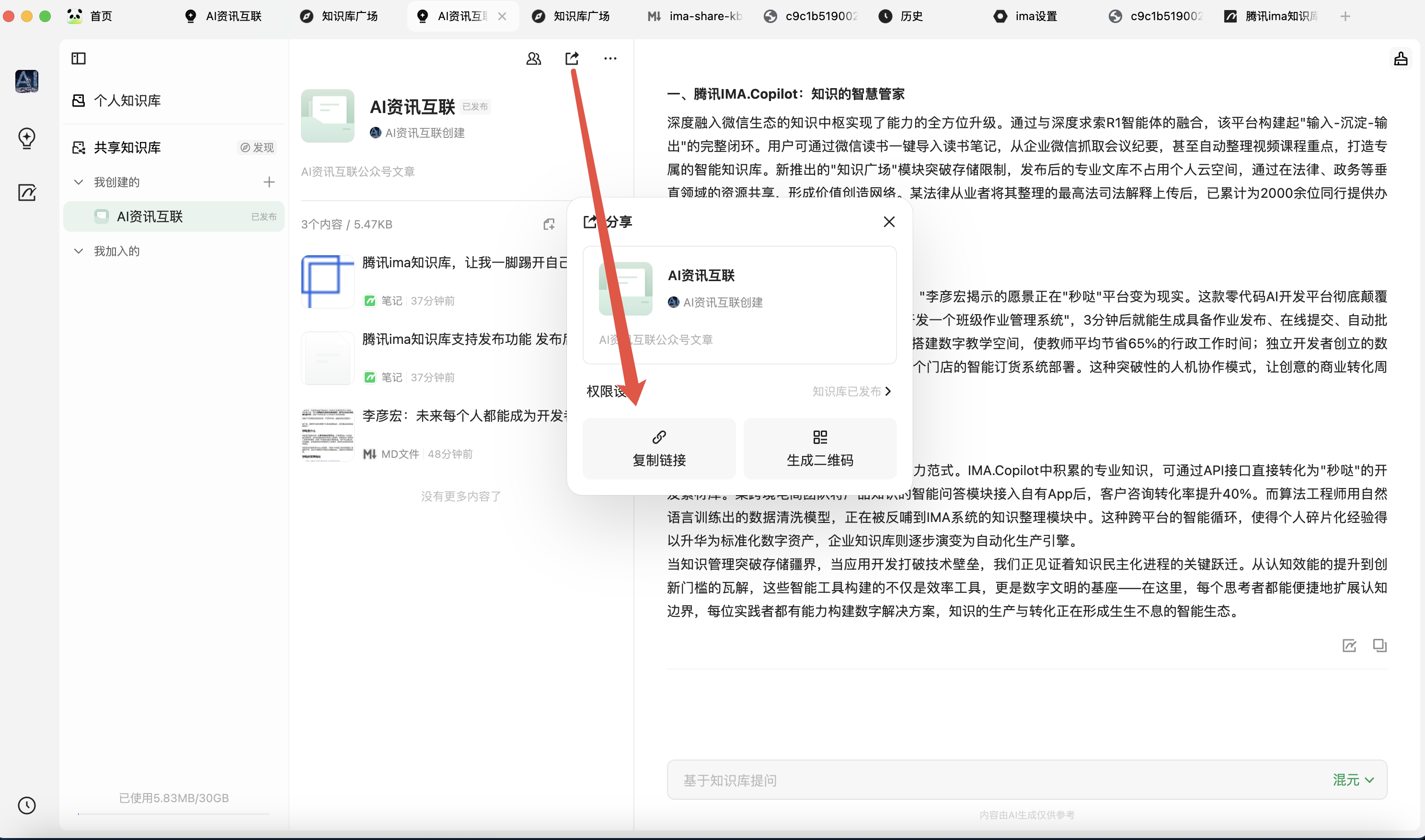Open the three-dot more options menu
The width and height of the screenshot is (1425, 840).
610,58
